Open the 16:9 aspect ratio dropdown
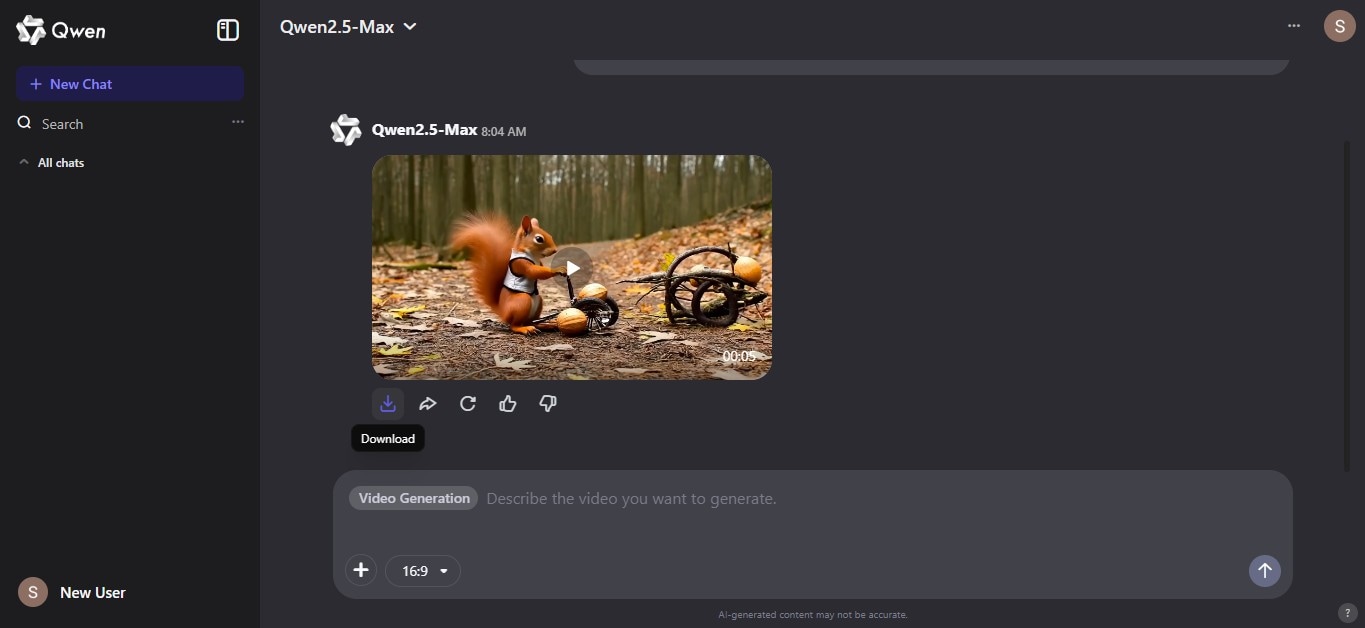1365x628 pixels. [x=423, y=571]
